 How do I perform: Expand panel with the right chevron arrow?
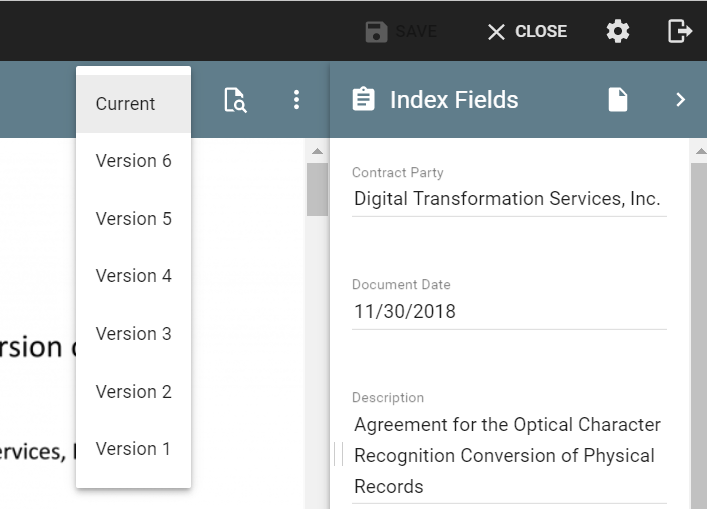coord(681,100)
